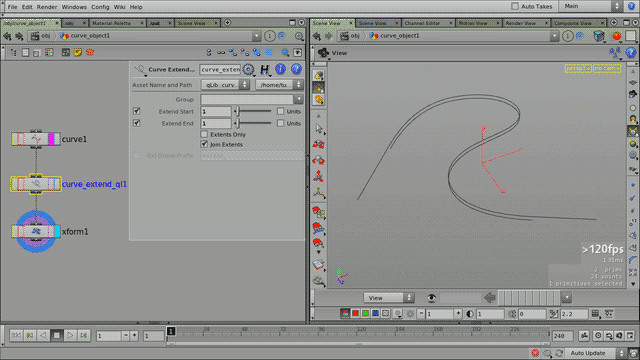Open the Config menu

100,7
